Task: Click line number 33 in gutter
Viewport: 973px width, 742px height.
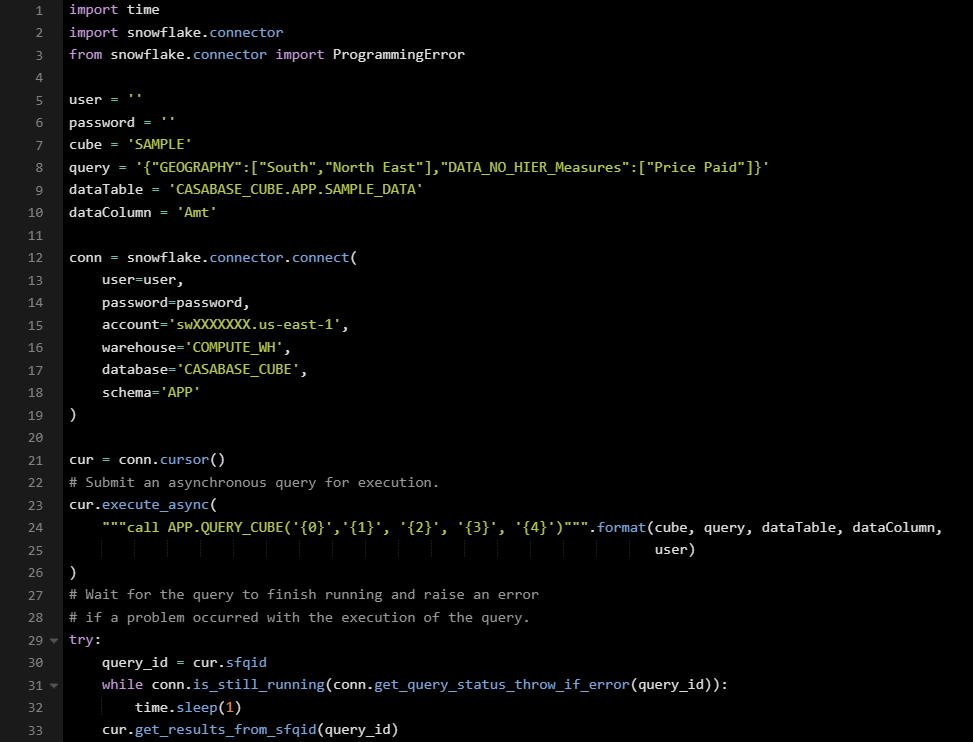Action: 34,730
